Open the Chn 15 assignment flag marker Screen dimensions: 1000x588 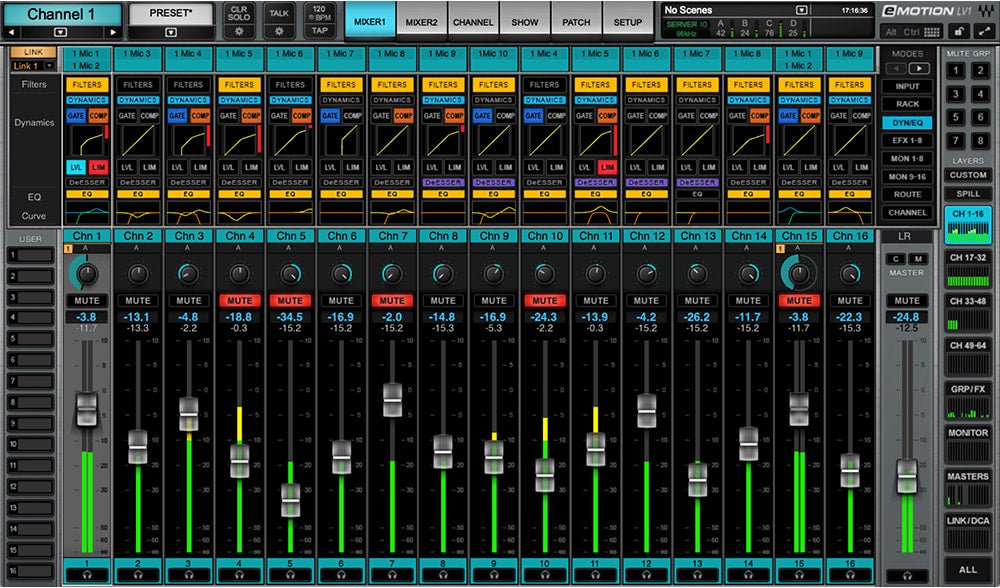(x=780, y=249)
